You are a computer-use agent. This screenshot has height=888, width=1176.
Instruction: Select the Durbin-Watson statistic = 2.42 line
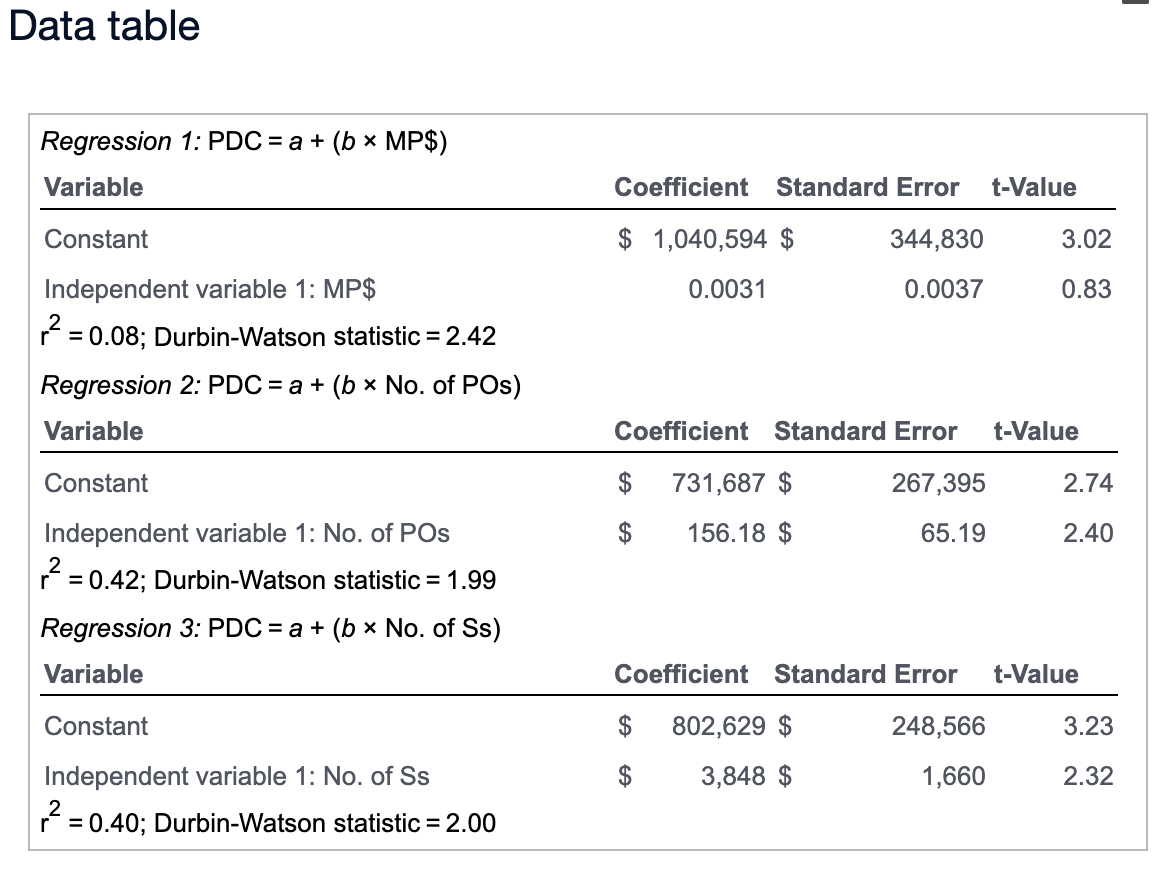[270, 336]
